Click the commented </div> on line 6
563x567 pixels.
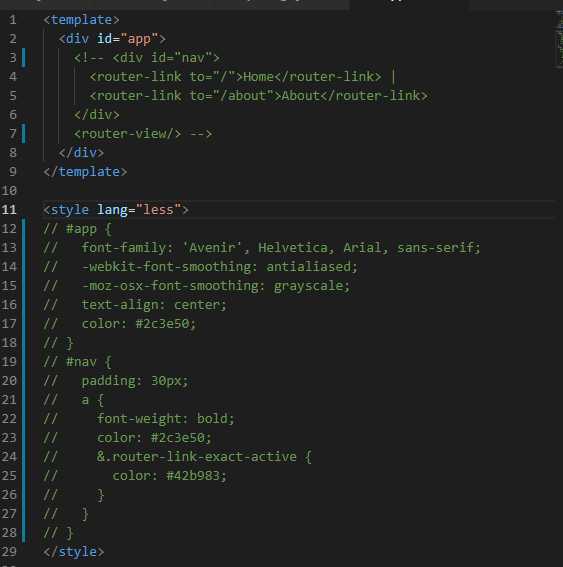(x=97, y=115)
